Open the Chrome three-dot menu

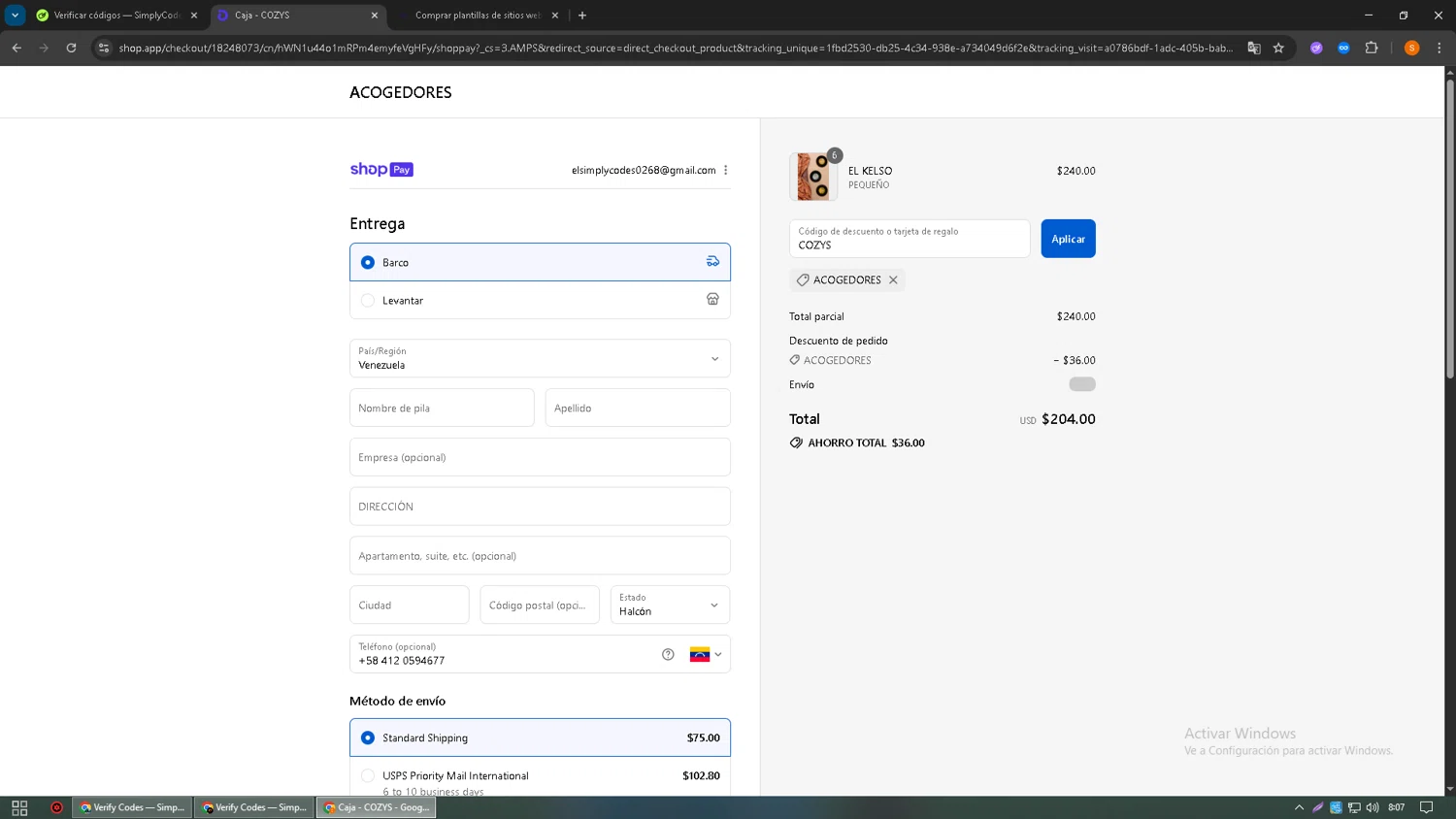1439,48
